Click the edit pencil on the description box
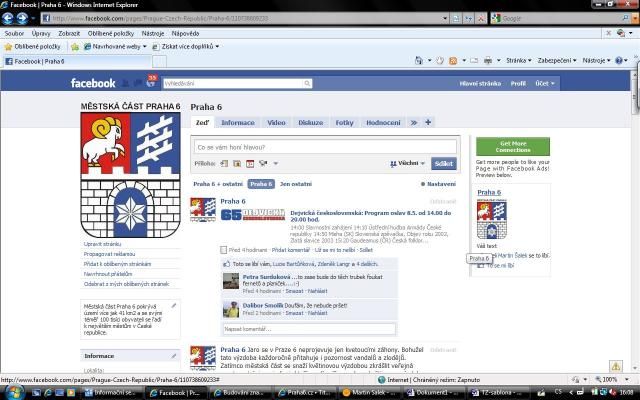This screenshot has height=400, width=640. (174, 305)
